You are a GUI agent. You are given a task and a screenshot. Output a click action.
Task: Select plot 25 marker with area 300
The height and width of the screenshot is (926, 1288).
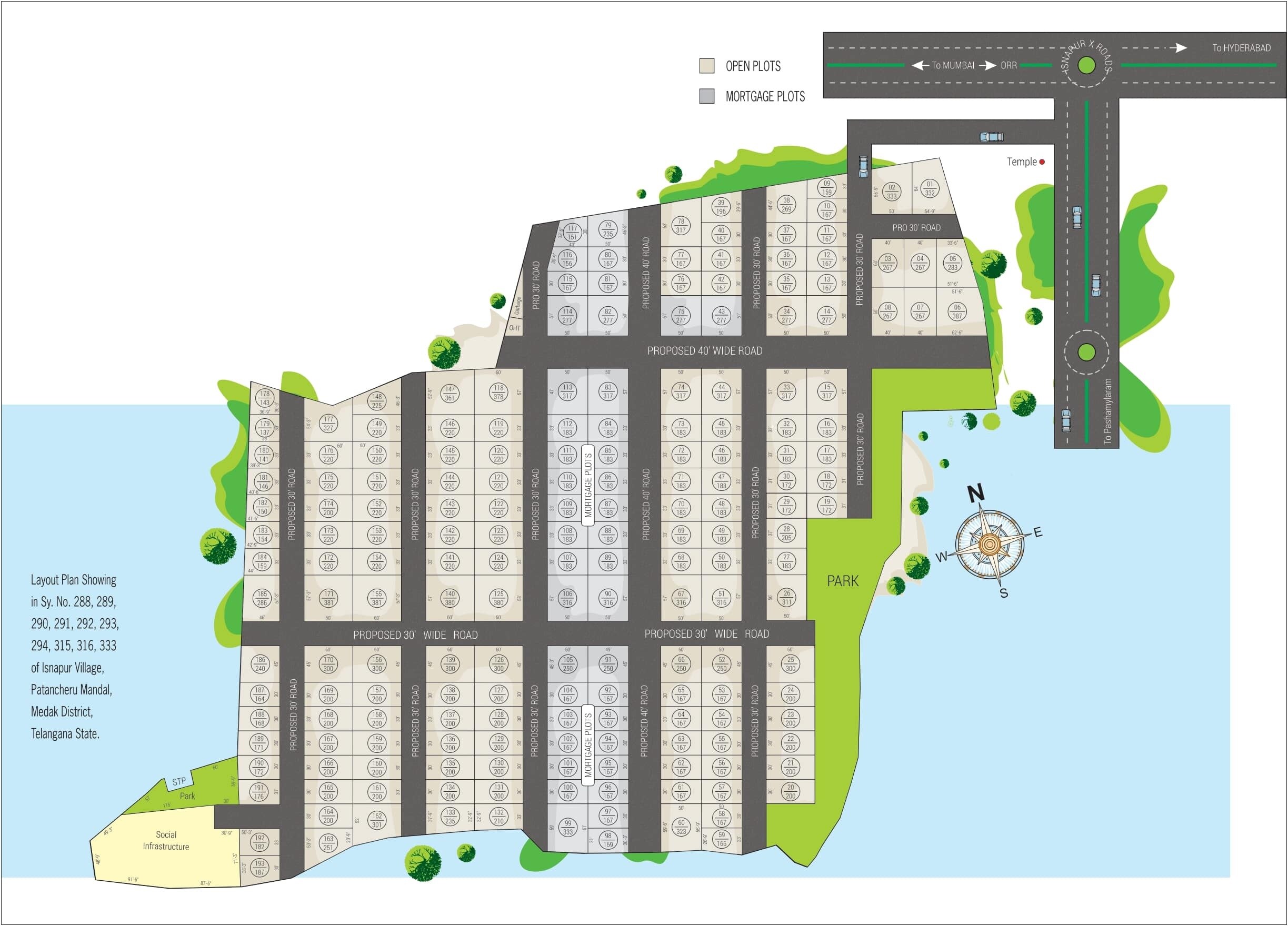[x=791, y=665]
